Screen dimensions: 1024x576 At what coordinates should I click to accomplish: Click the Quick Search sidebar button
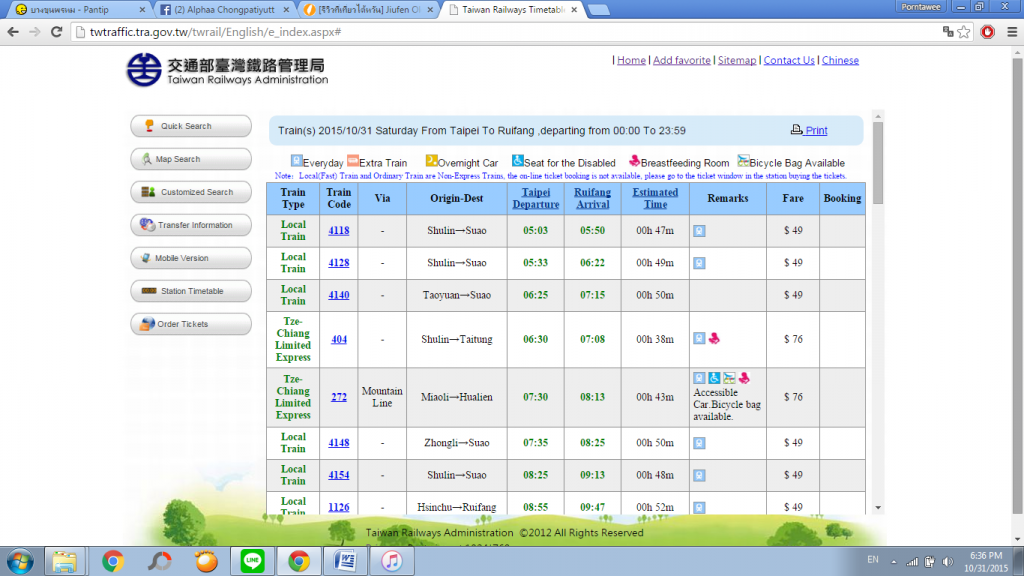click(190, 126)
